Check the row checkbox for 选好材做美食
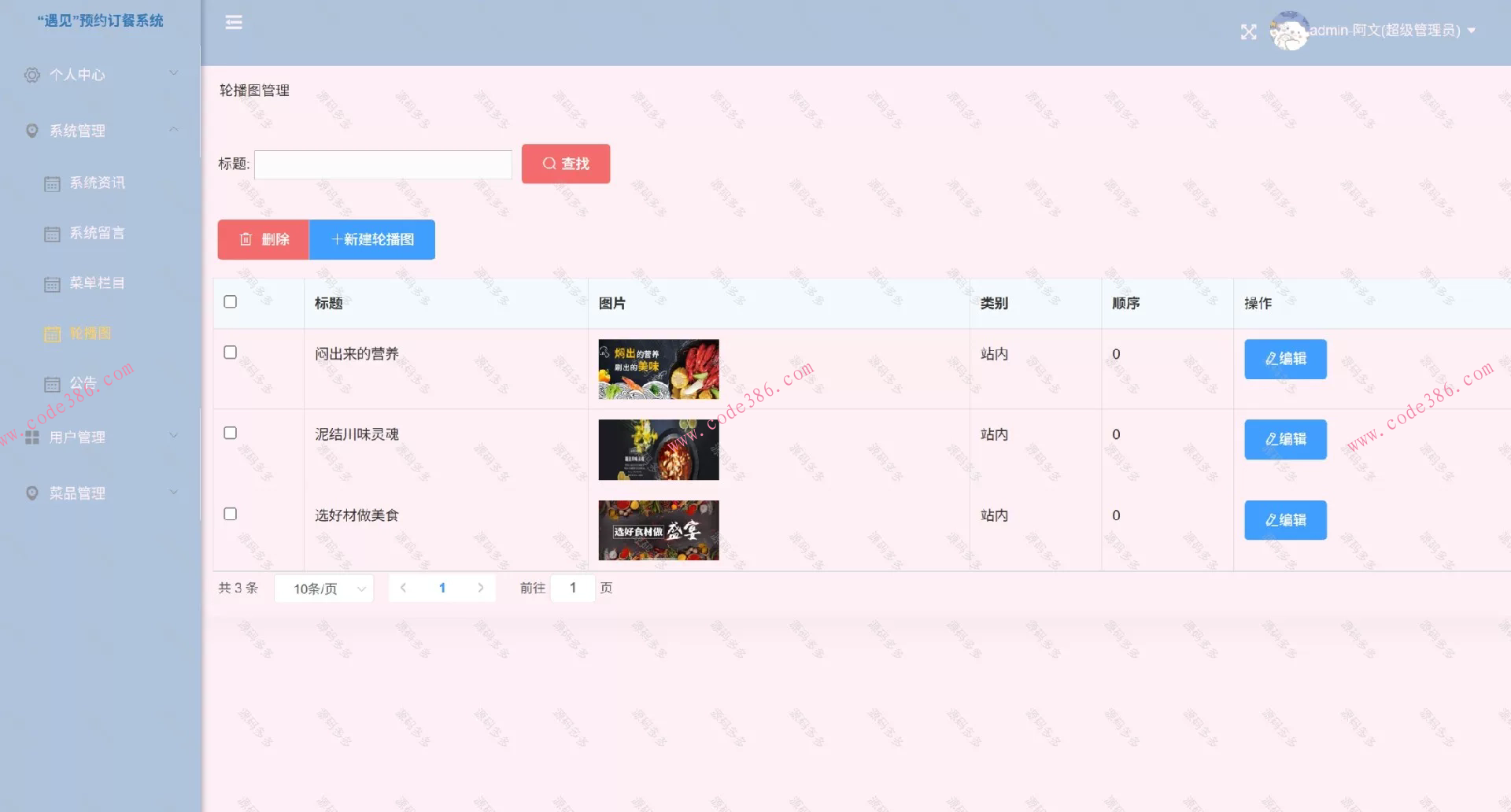Viewport: 1511px width, 812px height. 230,514
